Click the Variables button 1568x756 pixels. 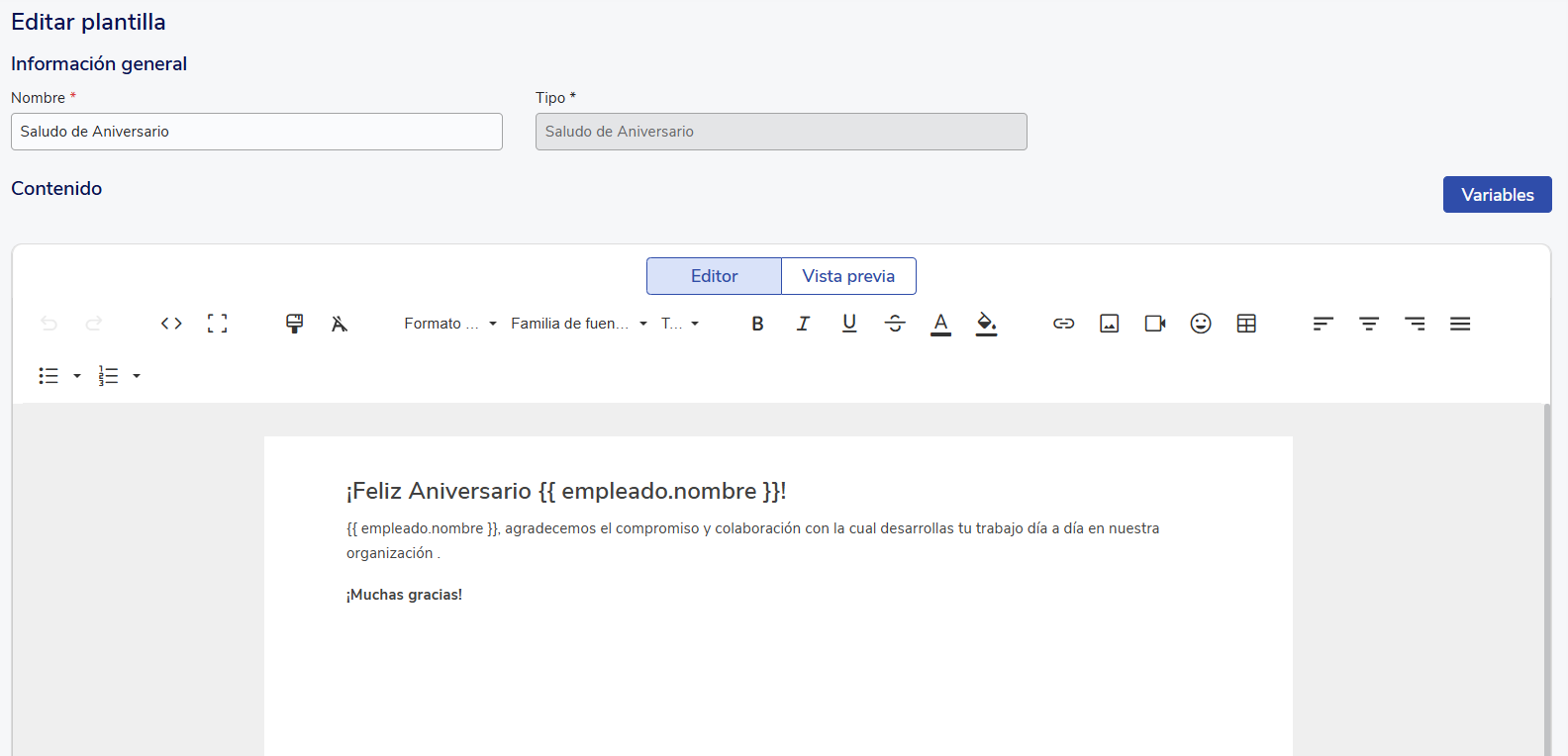coord(1497,195)
